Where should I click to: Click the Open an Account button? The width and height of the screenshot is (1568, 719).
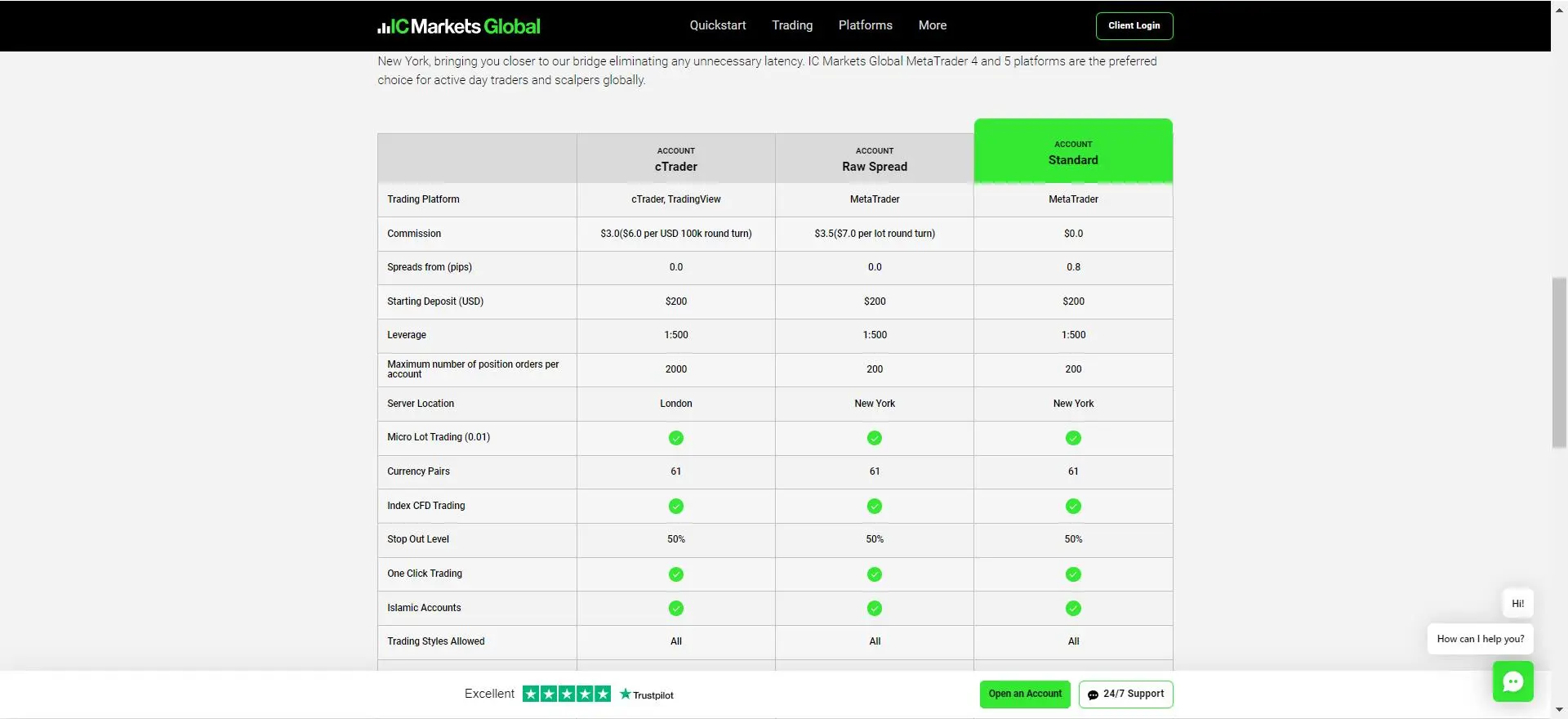point(1025,694)
